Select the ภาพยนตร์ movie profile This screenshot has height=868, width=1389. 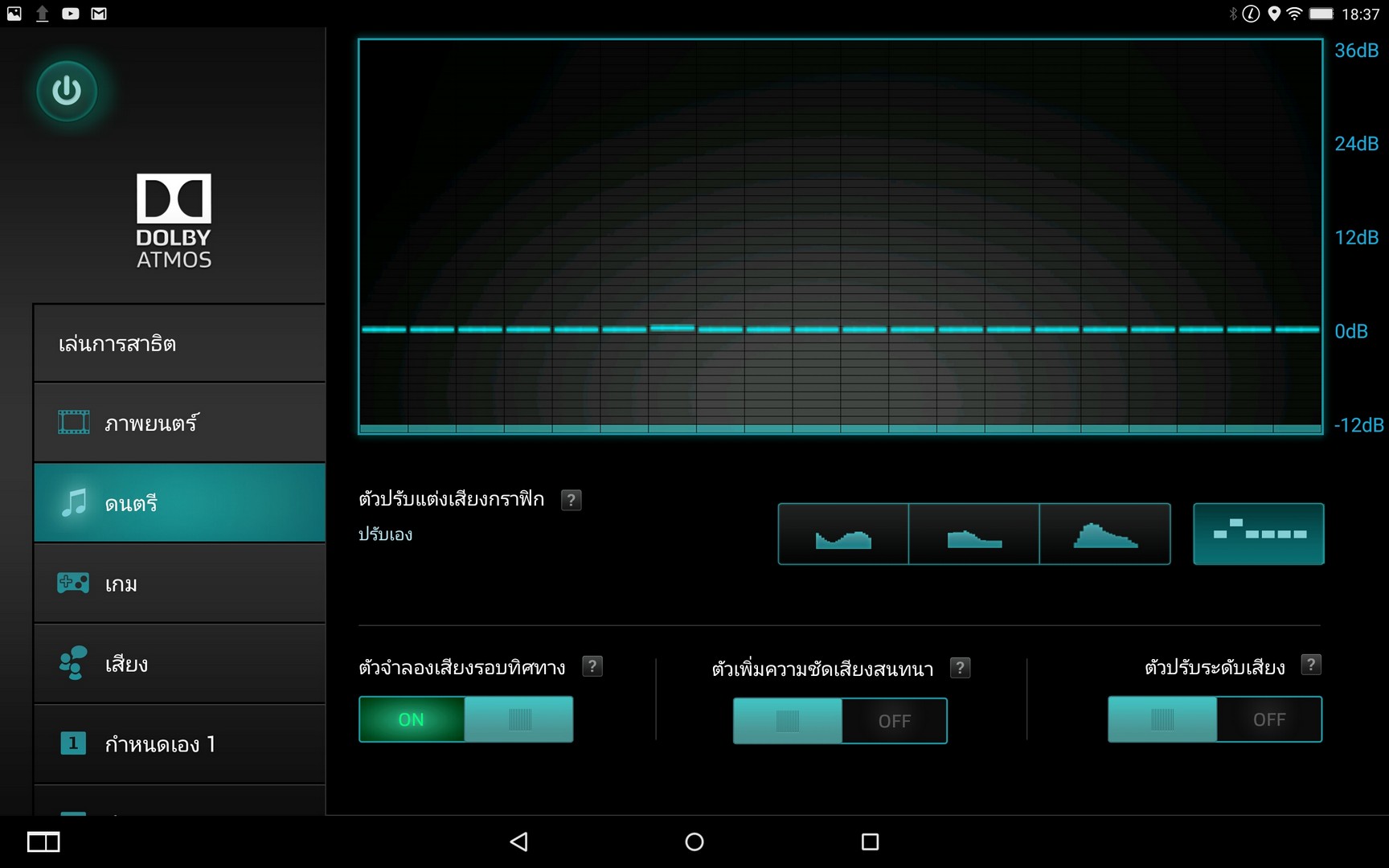point(179,423)
